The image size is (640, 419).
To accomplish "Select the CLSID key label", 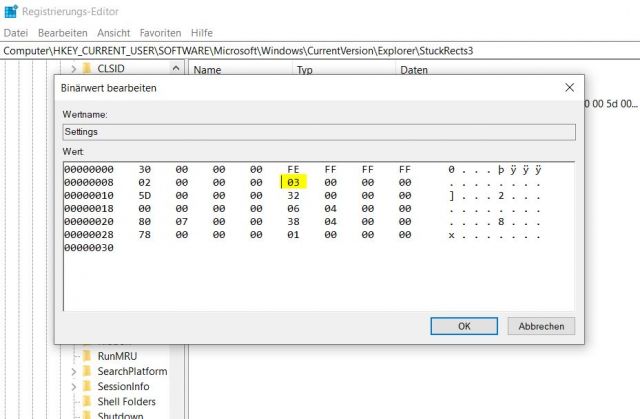I will [x=111, y=69].
